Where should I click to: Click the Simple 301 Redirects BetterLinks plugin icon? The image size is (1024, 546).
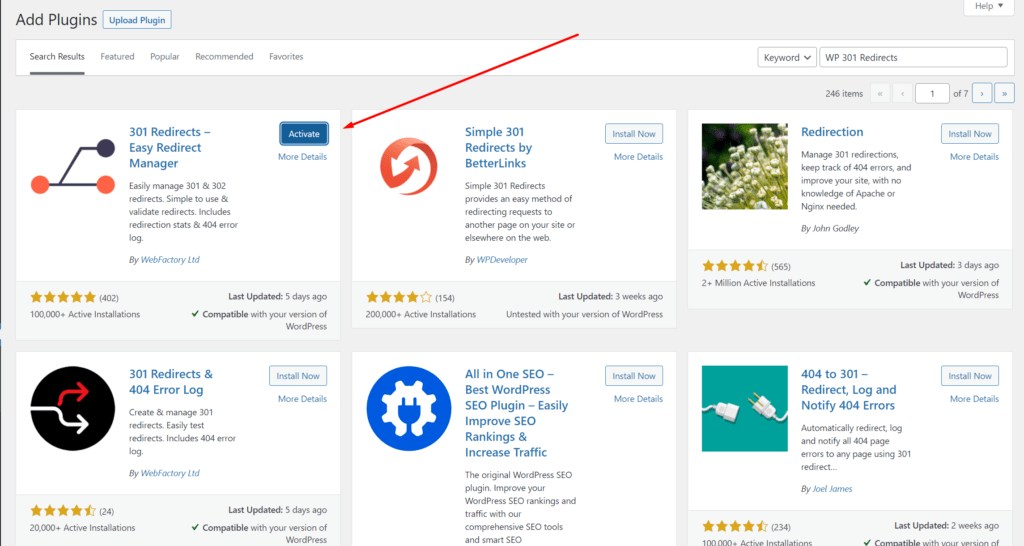[409, 167]
